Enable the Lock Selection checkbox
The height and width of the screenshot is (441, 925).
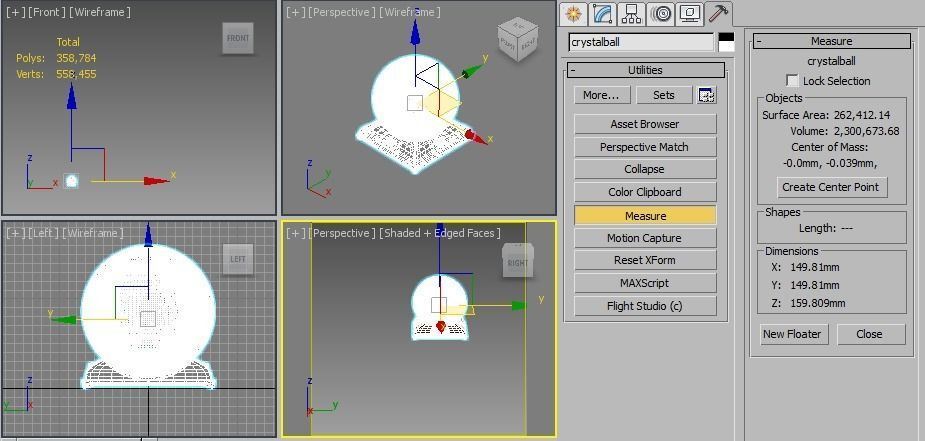(793, 81)
